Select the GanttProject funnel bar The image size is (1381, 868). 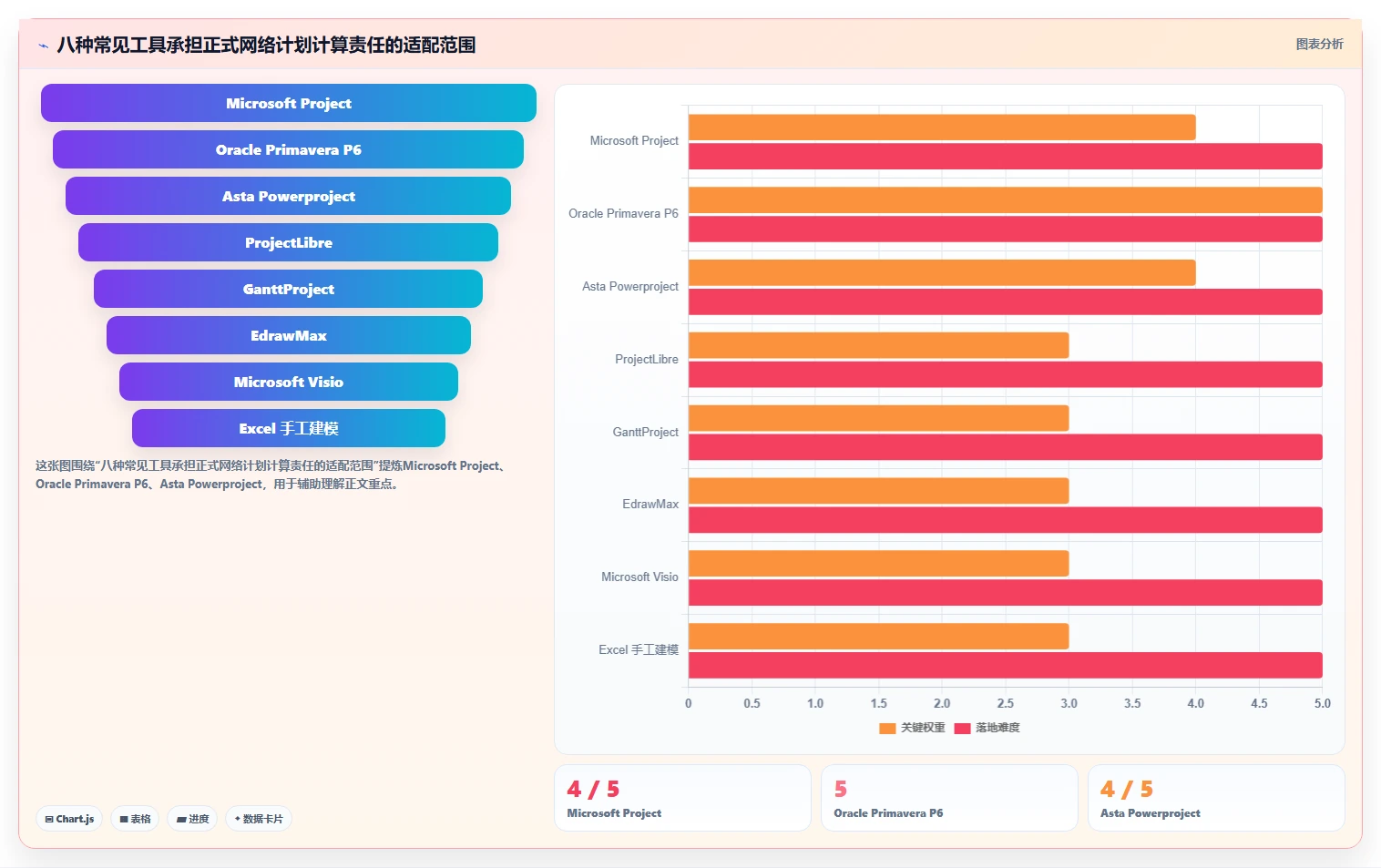pyautogui.click(x=288, y=289)
